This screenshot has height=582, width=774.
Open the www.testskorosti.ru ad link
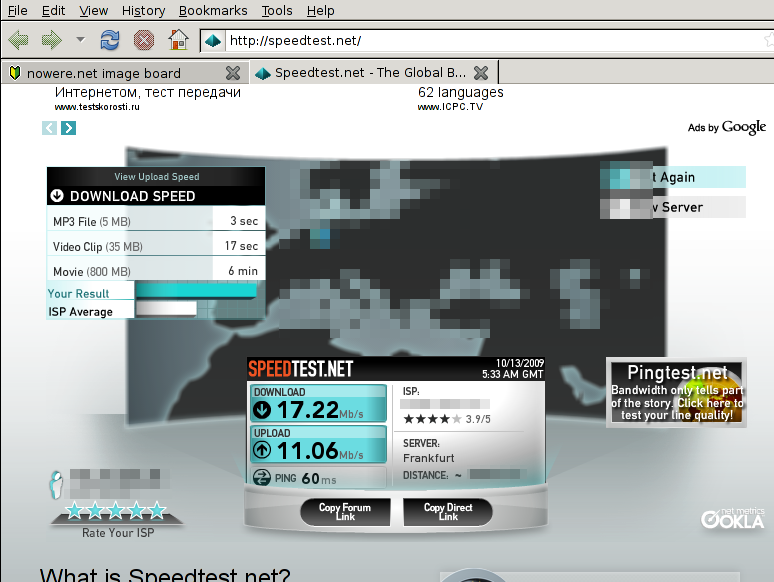tap(97, 107)
